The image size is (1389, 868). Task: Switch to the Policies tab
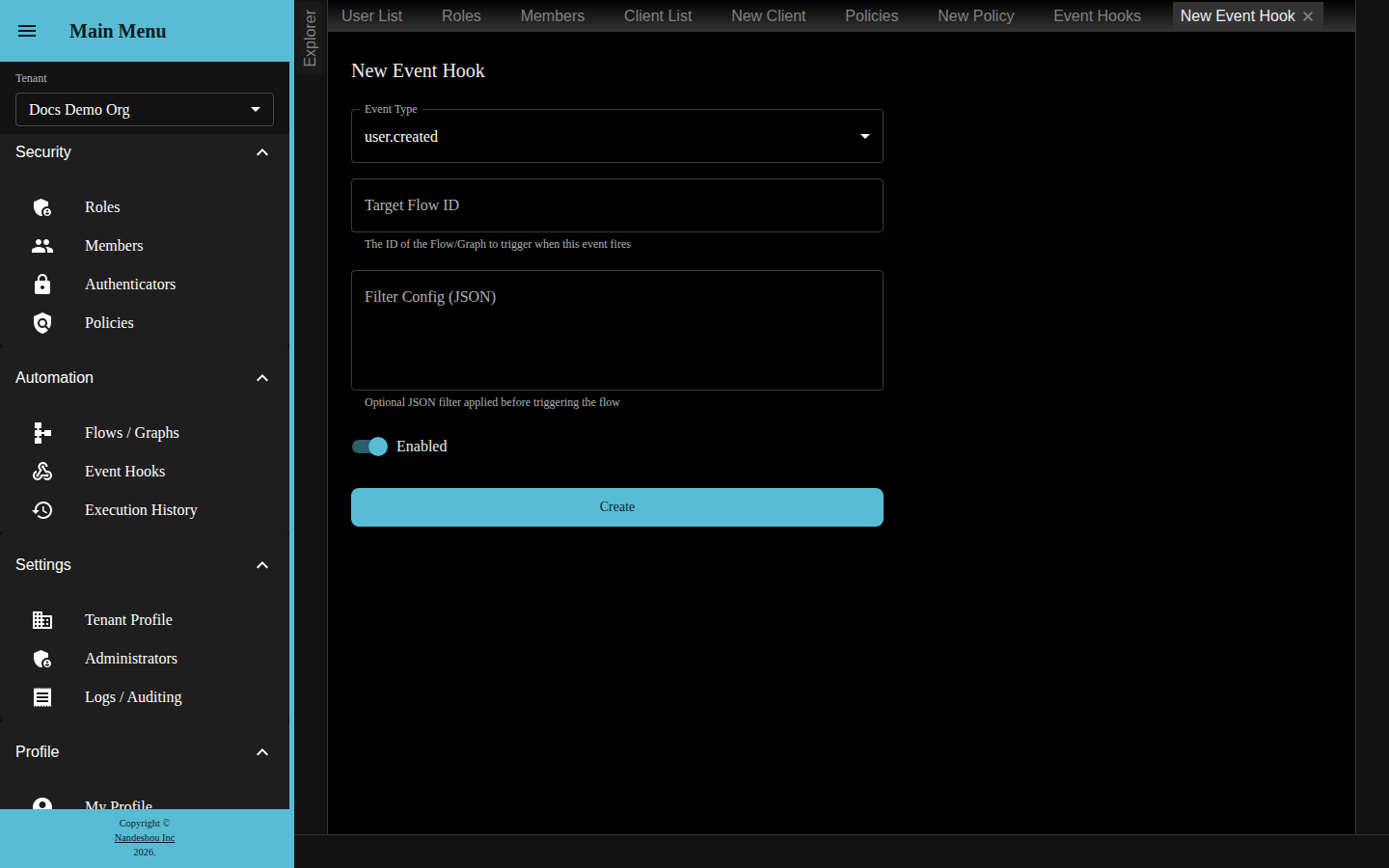click(x=872, y=16)
